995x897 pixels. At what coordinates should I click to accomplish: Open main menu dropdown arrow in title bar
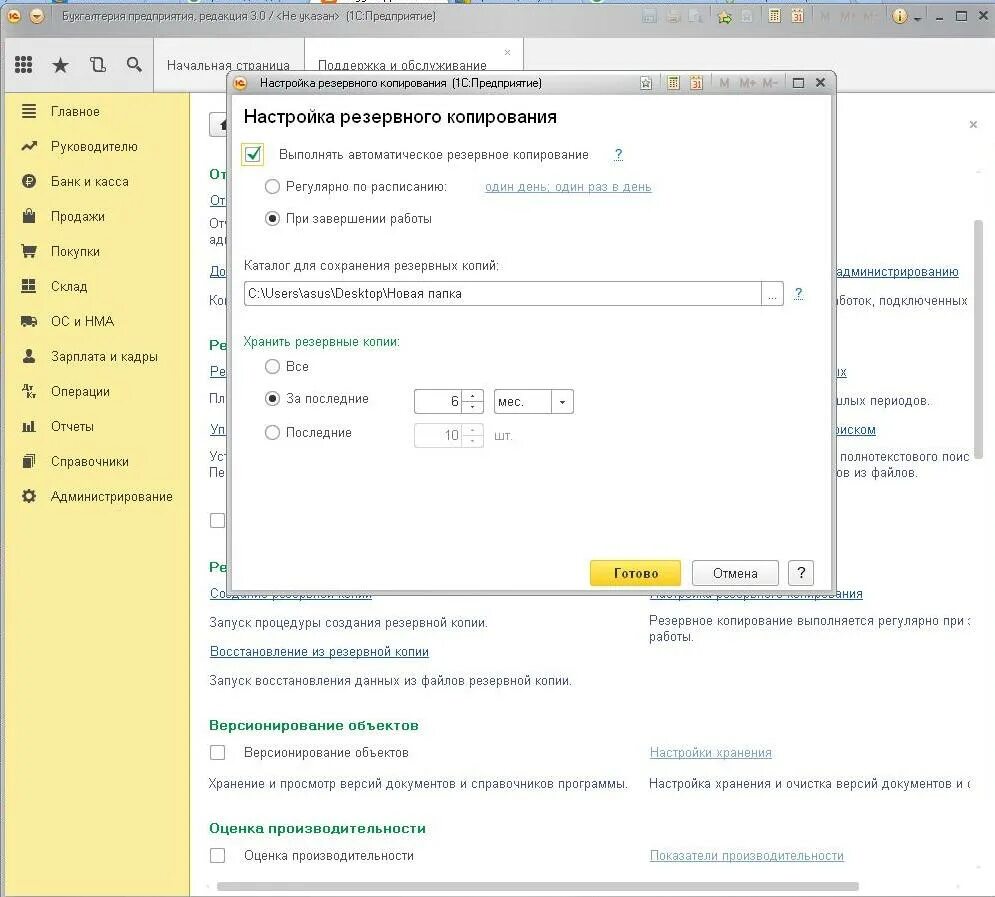[x=37, y=16]
